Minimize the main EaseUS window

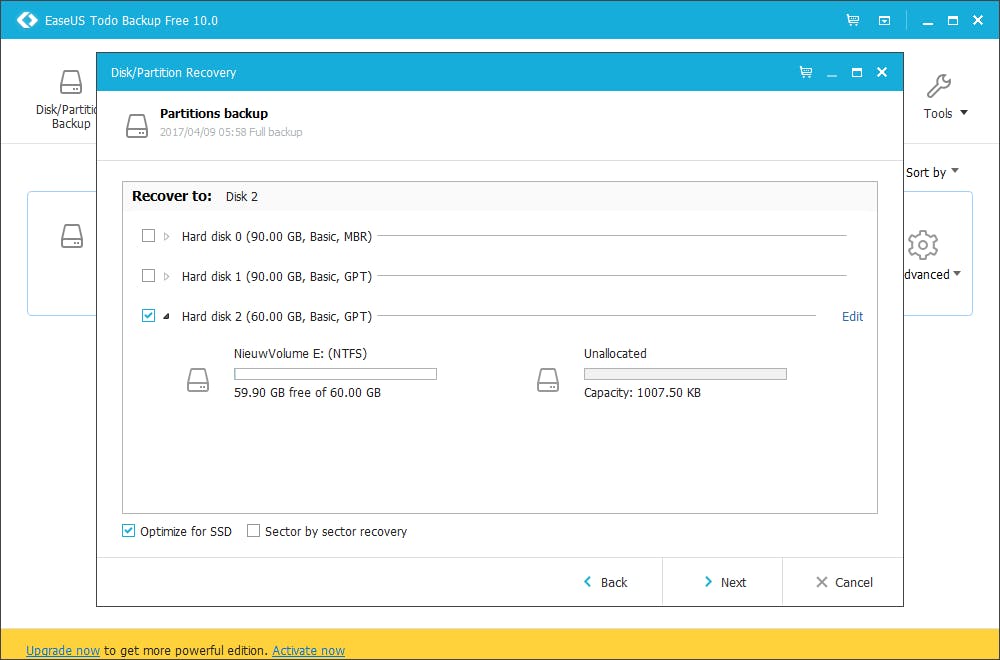928,22
